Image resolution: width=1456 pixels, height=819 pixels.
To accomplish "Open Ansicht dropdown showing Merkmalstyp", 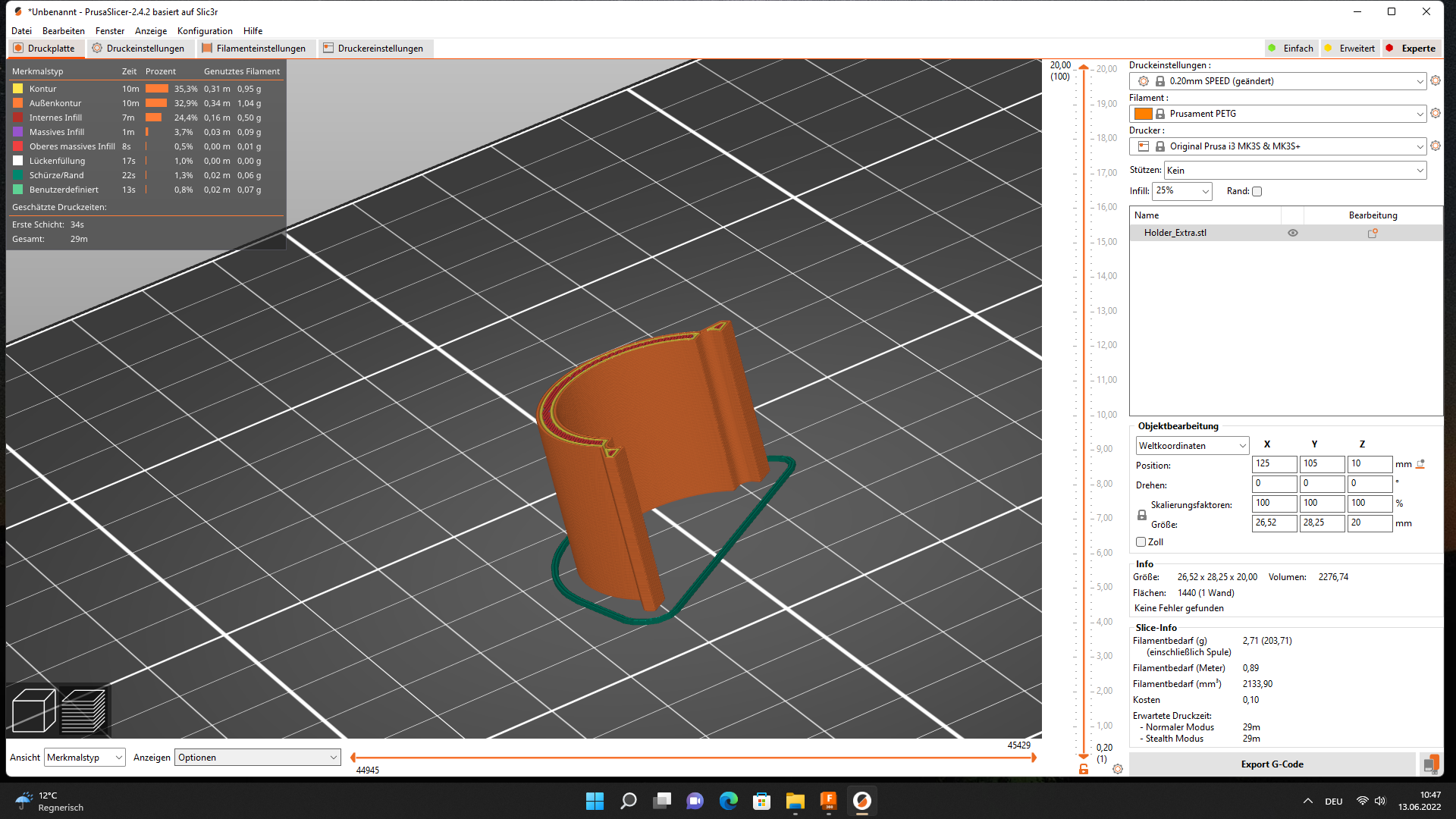I will [x=85, y=758].
